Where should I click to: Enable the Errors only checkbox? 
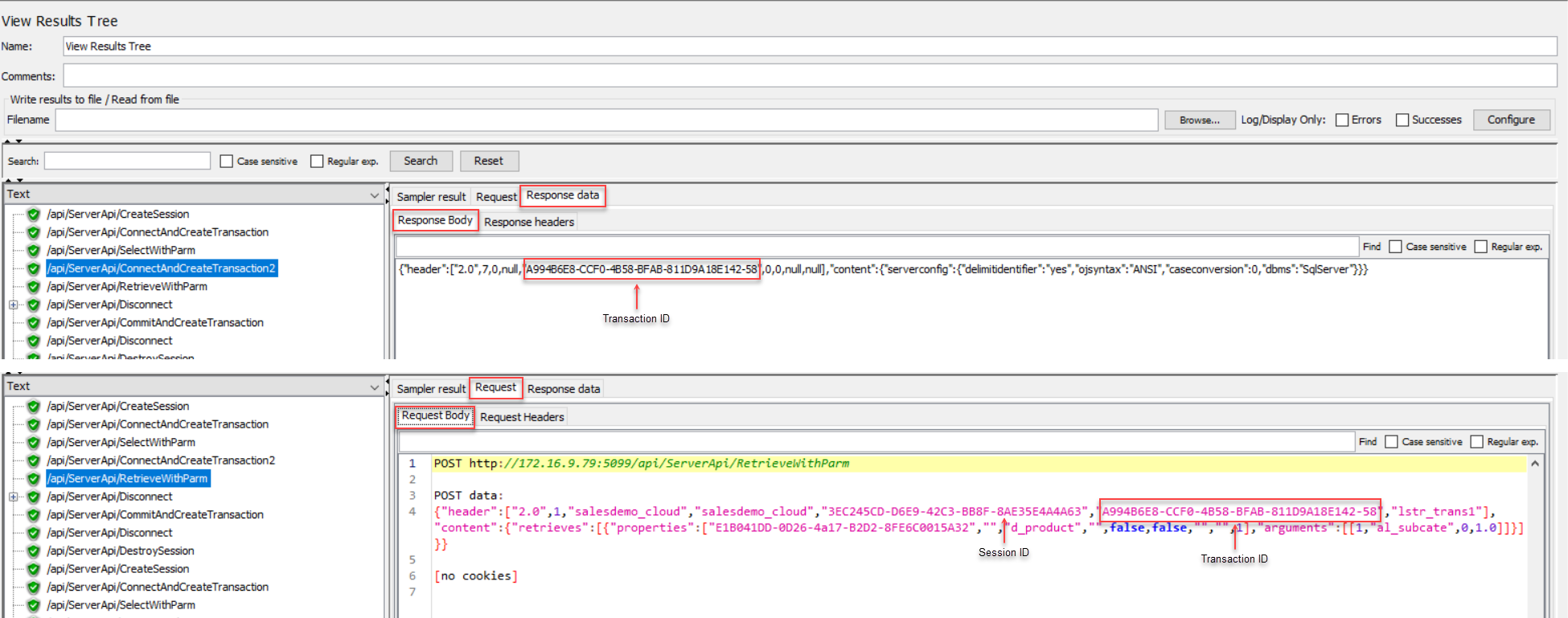[x=1342, y=120]
